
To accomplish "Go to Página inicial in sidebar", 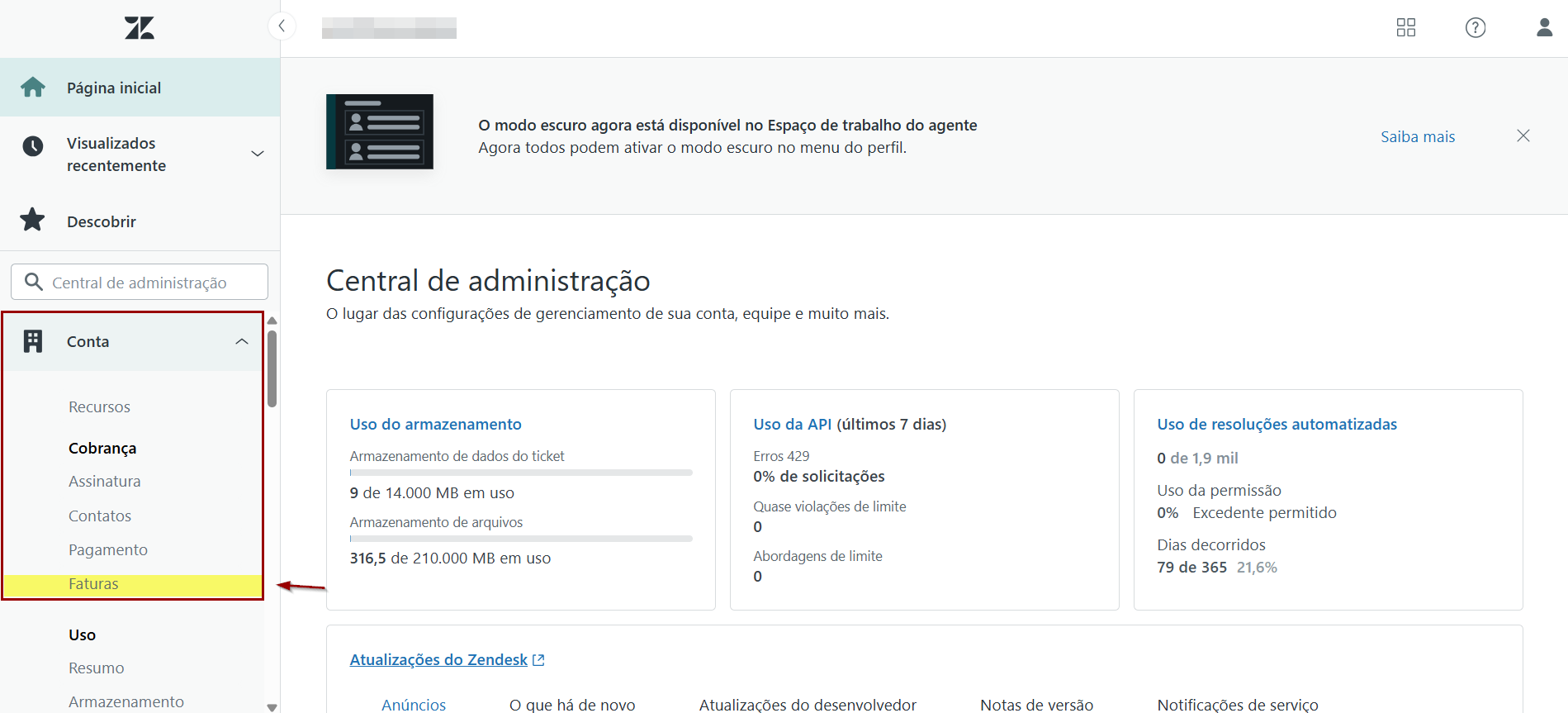I will pyautogui.click(x=114, y=88).
